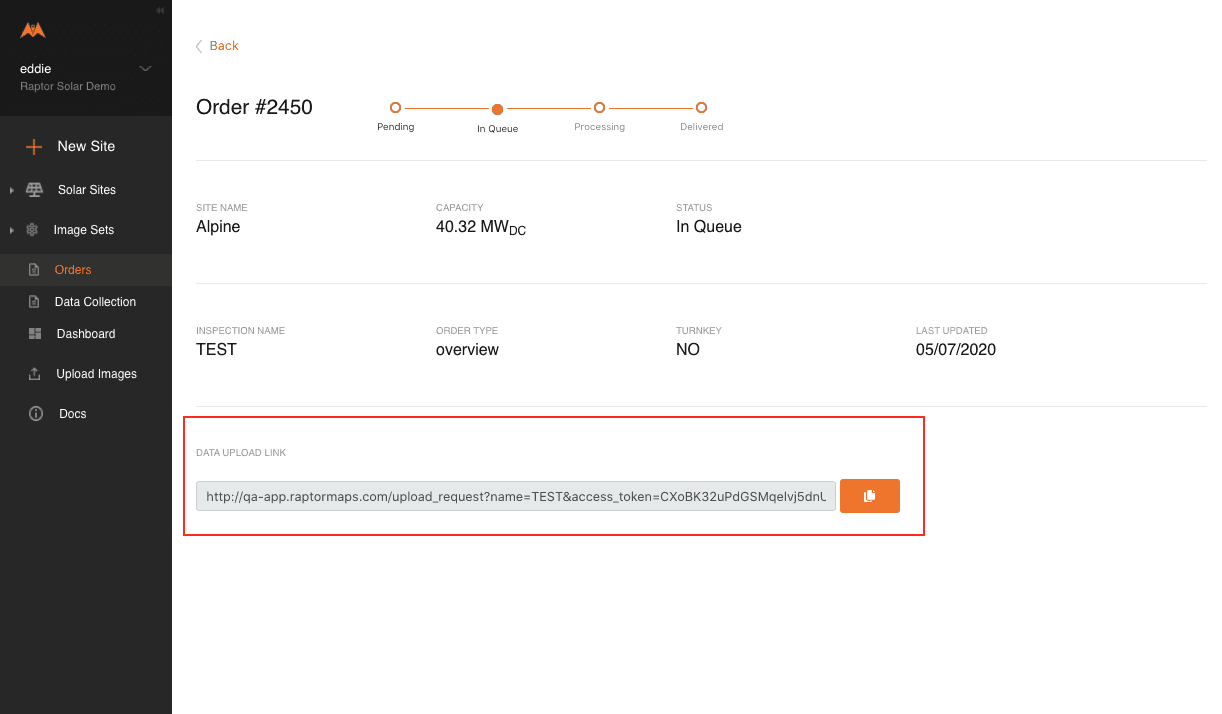Collapse the sidebar with top arrow
This screenshot has height=714, width=1222.
160,10
